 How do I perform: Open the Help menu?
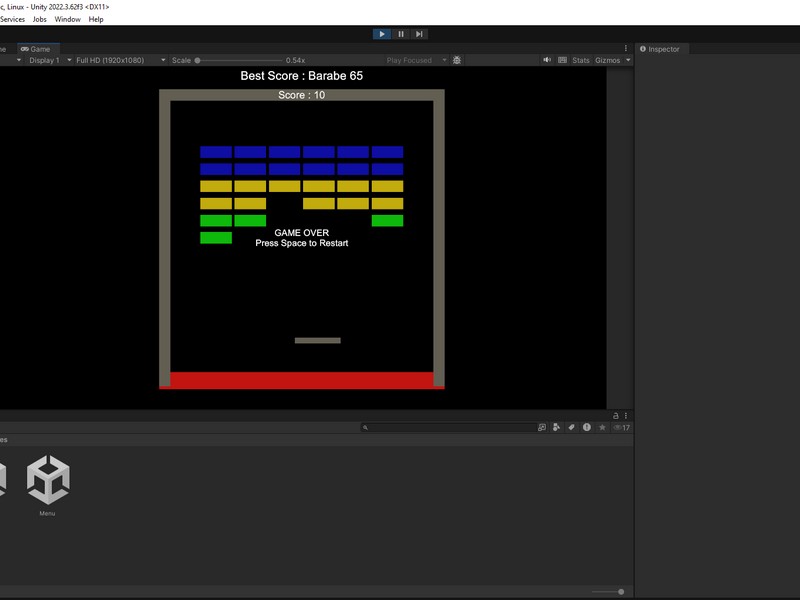pos(96,19)
